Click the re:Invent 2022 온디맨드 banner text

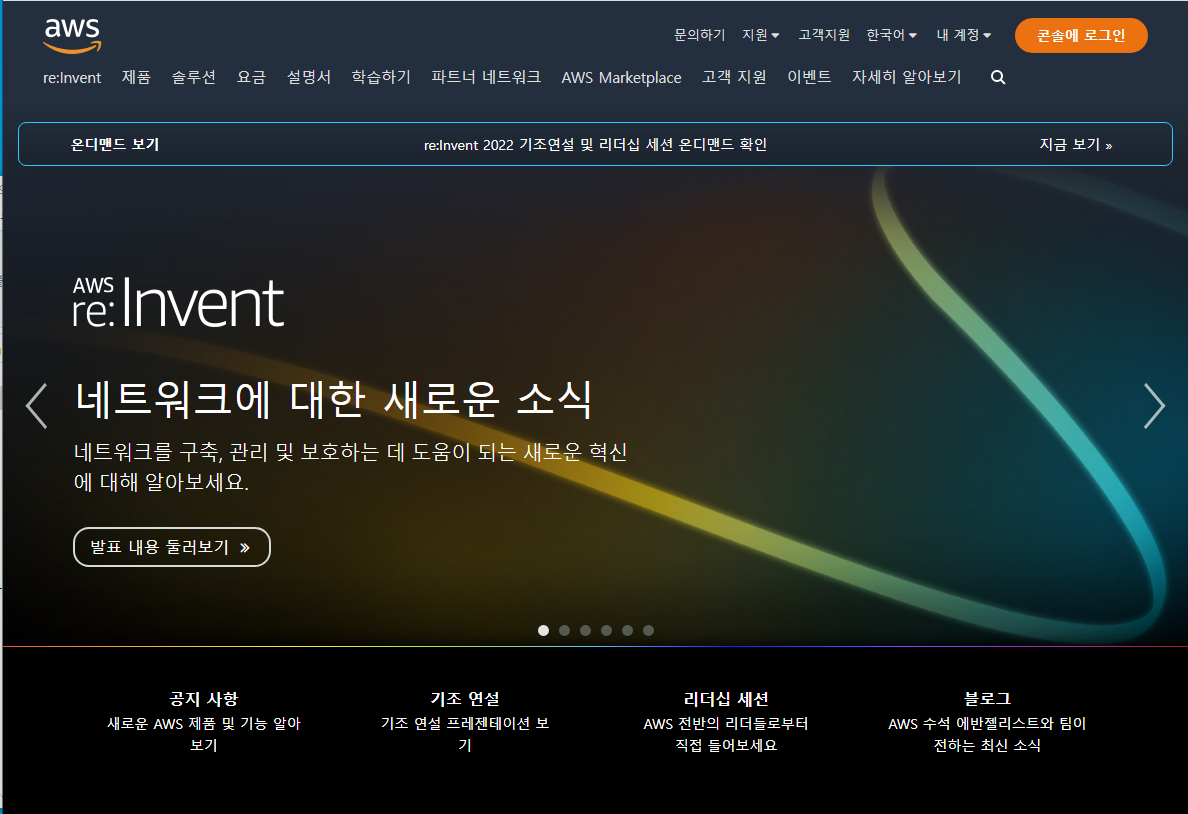[596, 145]
